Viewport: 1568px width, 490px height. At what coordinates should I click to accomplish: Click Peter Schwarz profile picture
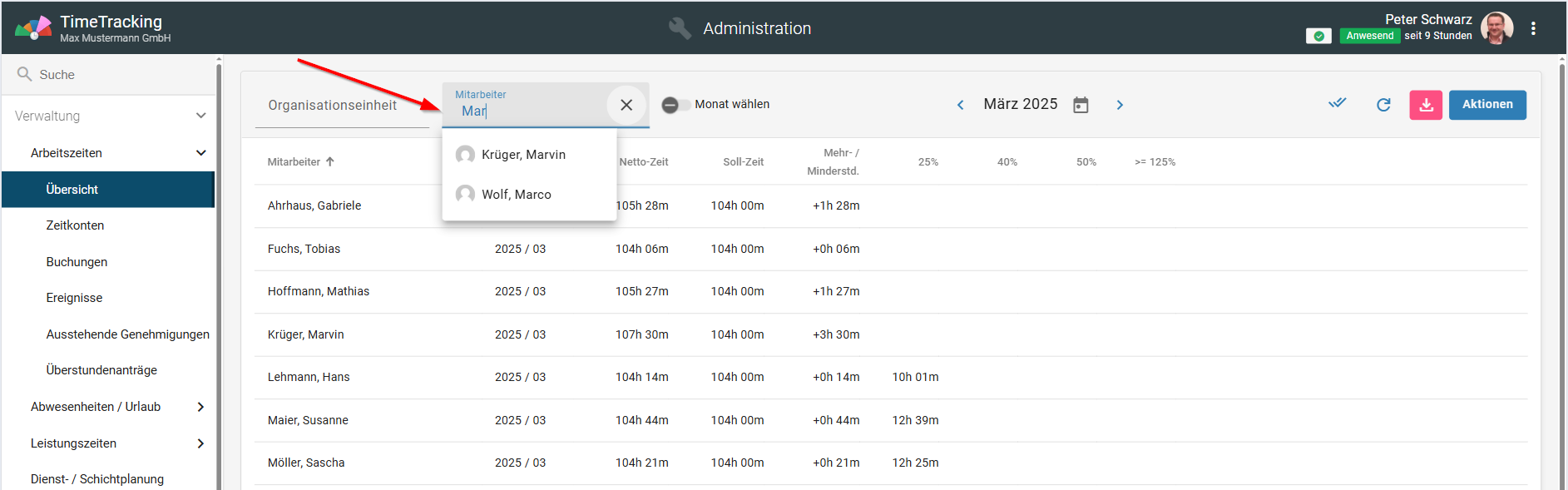[1496, 28]
